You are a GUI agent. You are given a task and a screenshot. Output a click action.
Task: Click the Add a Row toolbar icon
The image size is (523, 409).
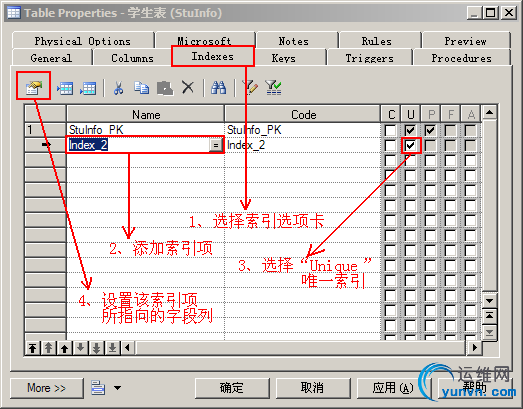pos(88,88)
